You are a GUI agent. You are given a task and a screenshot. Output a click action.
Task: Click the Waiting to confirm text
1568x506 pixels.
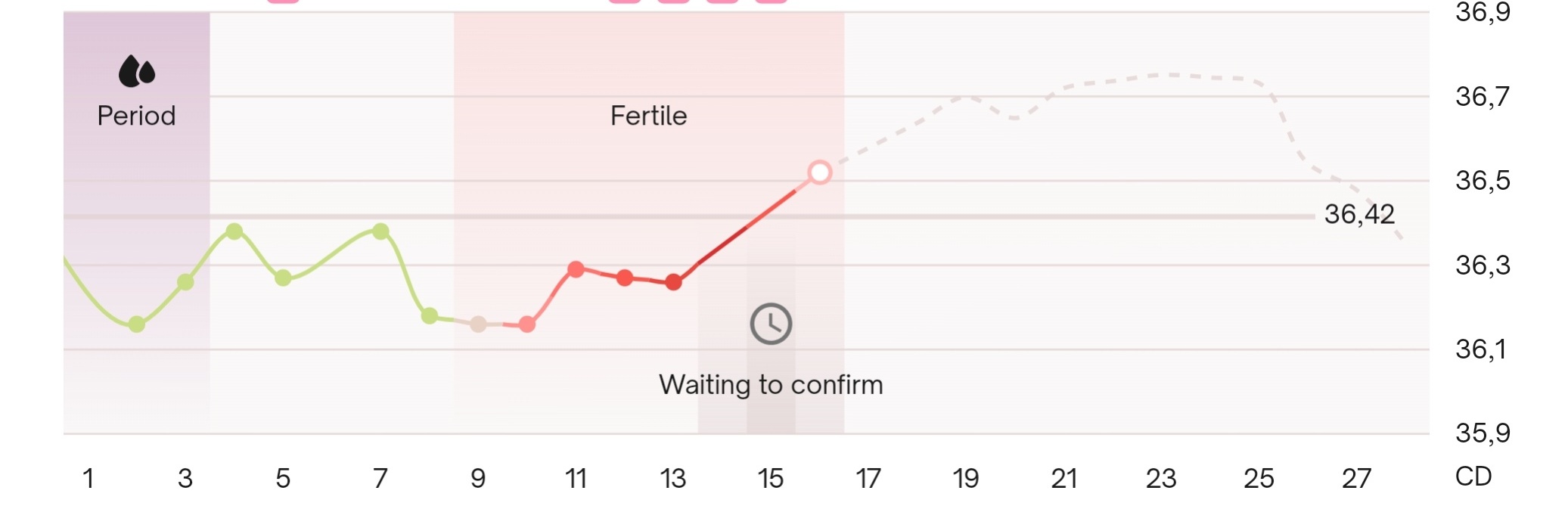tap(771, 385)
